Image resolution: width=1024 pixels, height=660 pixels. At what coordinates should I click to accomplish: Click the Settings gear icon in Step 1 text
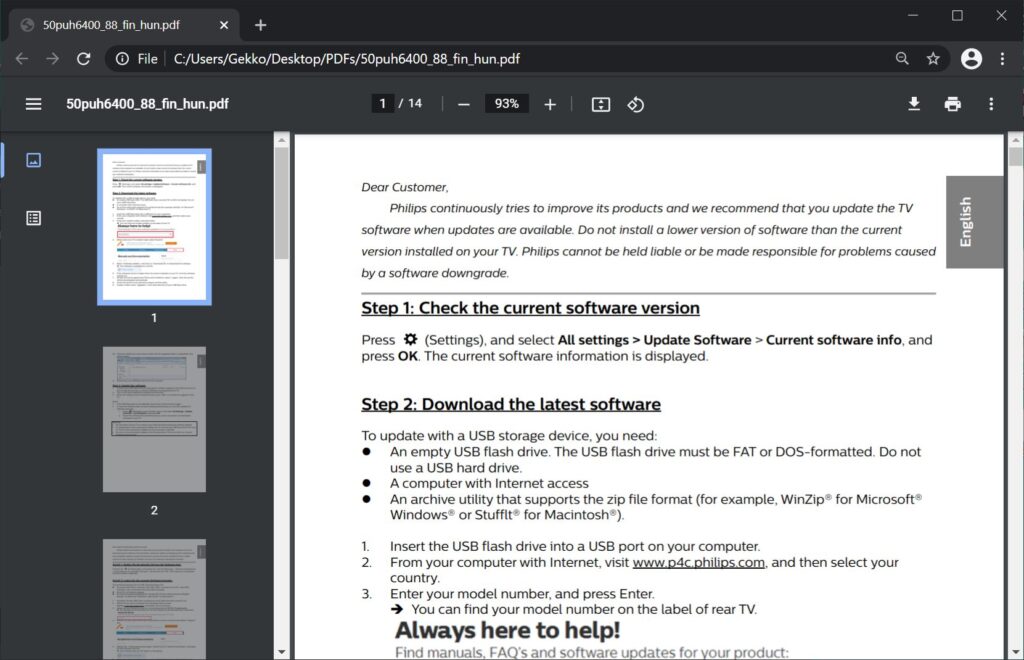tap(410, 339)
